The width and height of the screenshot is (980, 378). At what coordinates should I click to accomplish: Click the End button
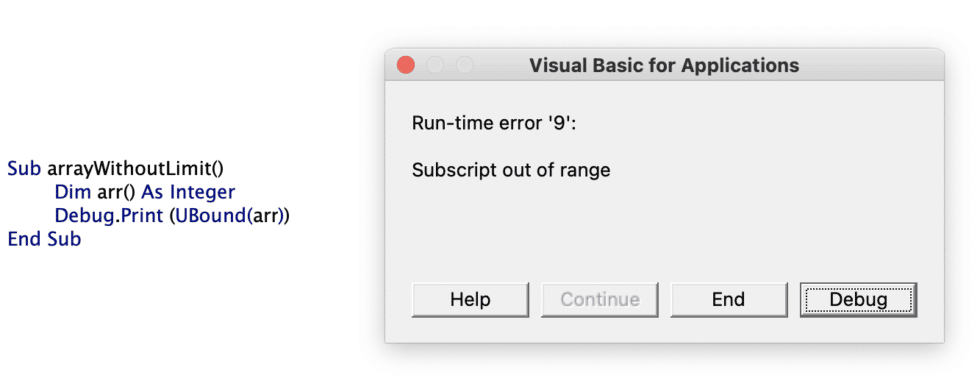pyautogui.click(x=729, y=300)
